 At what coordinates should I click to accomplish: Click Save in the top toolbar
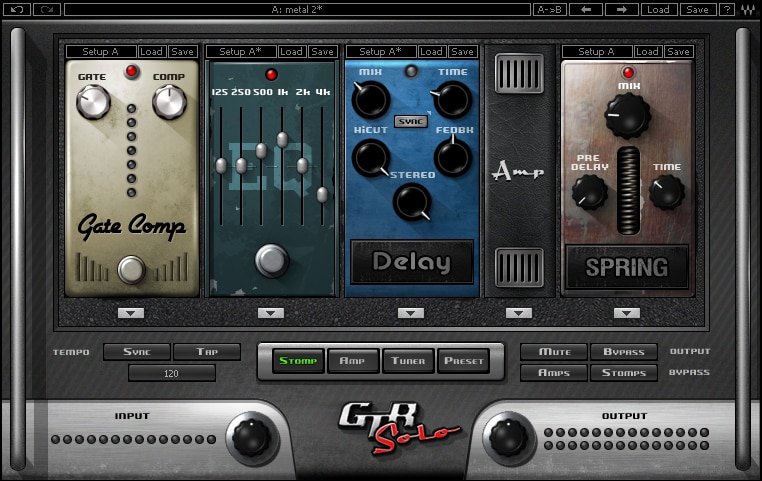click(x=697, y=9)
